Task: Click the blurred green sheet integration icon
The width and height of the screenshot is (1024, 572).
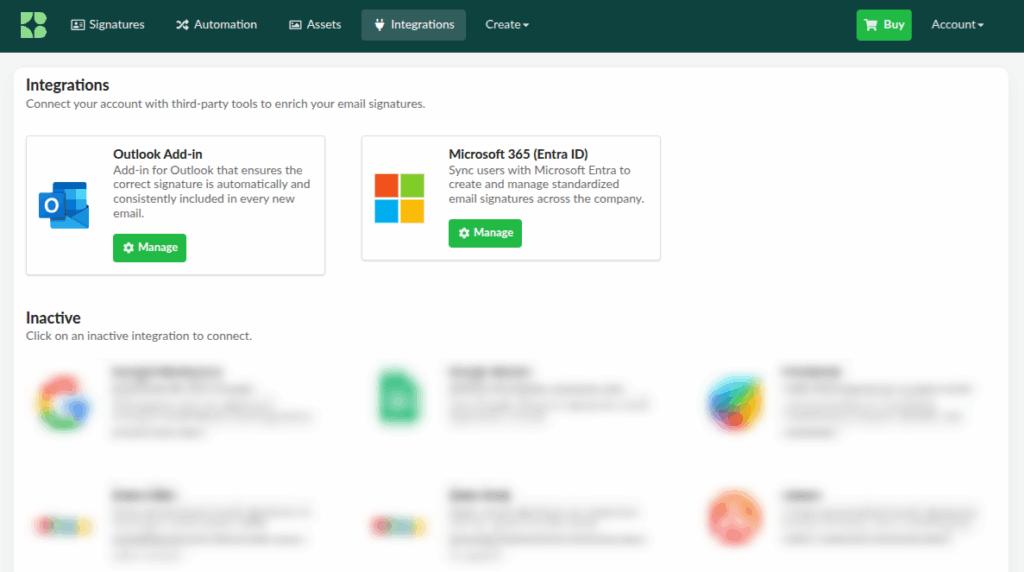Action: 399,398
